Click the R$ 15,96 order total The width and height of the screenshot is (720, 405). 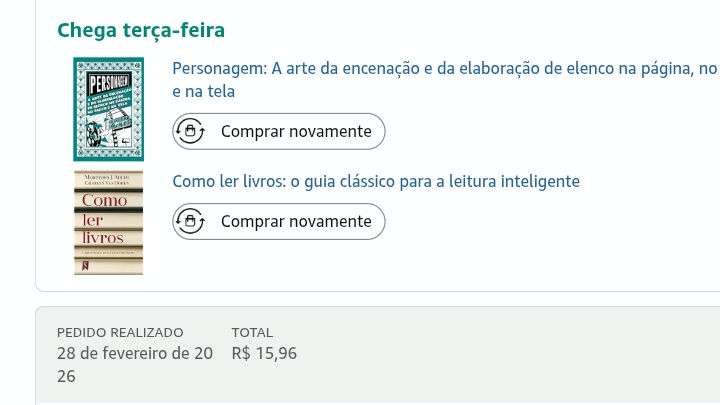click(264, 353)
